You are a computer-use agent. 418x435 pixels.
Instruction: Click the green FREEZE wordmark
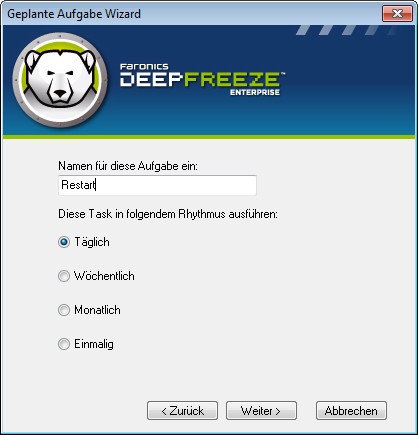click(231, 79)
